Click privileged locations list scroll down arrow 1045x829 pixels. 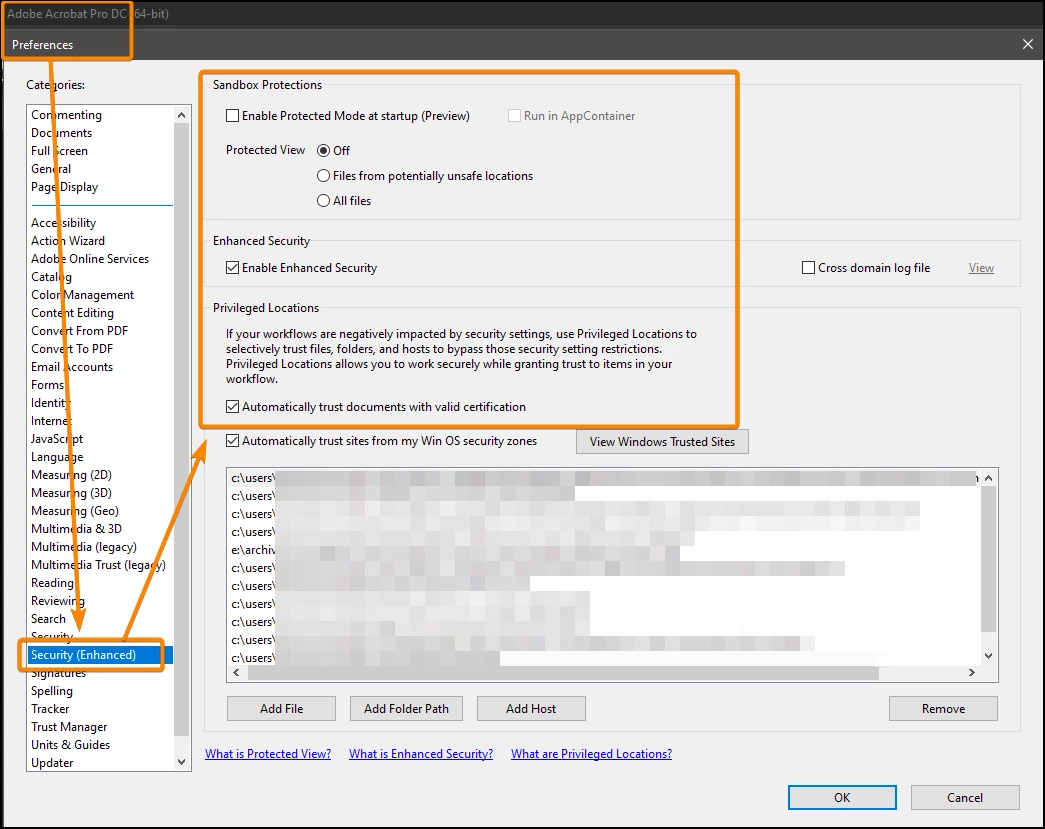pyautogui.click(x=988, y=656)
